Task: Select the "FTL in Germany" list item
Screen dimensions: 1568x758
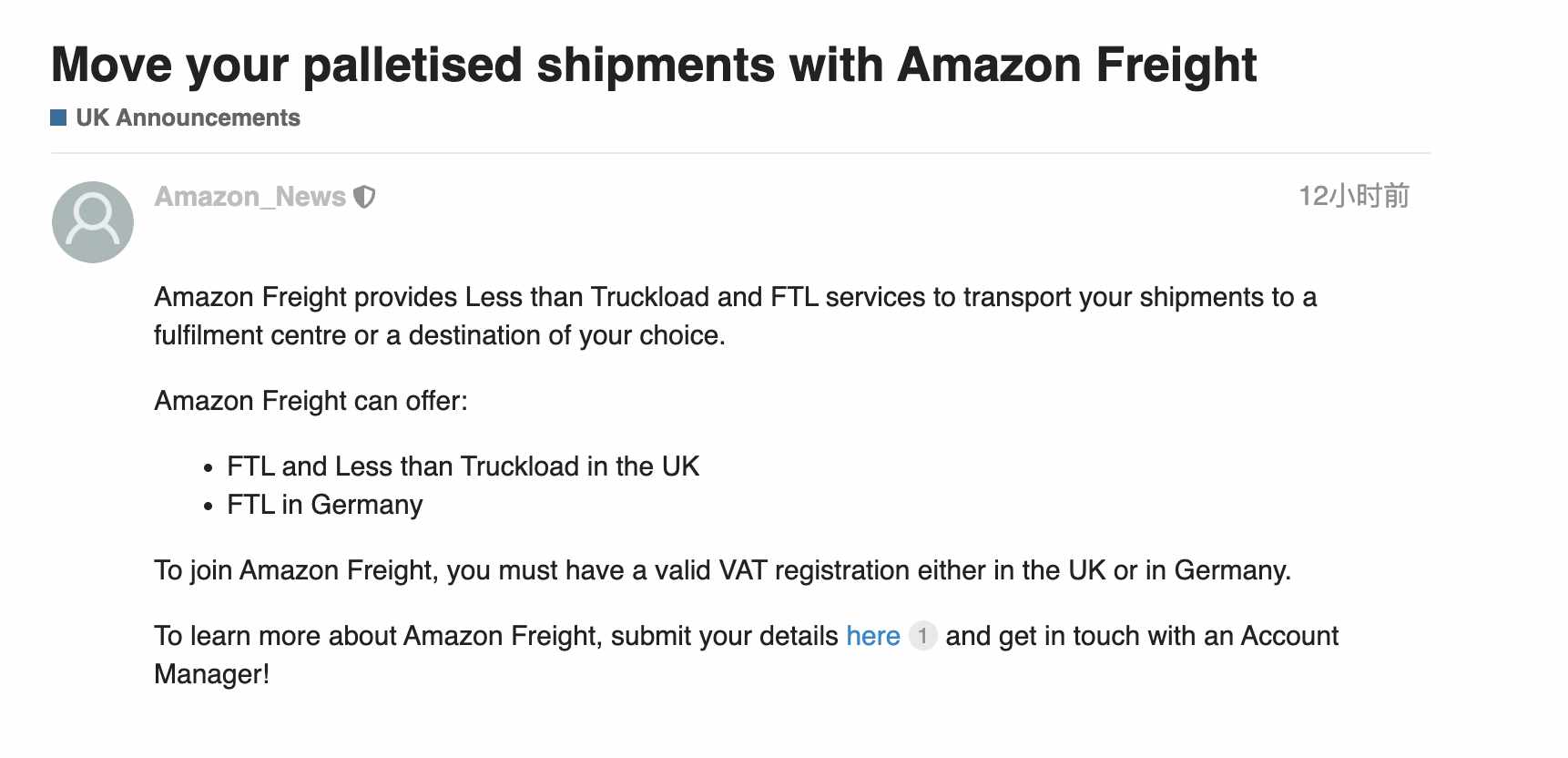Action: click(x=325, y=505)
